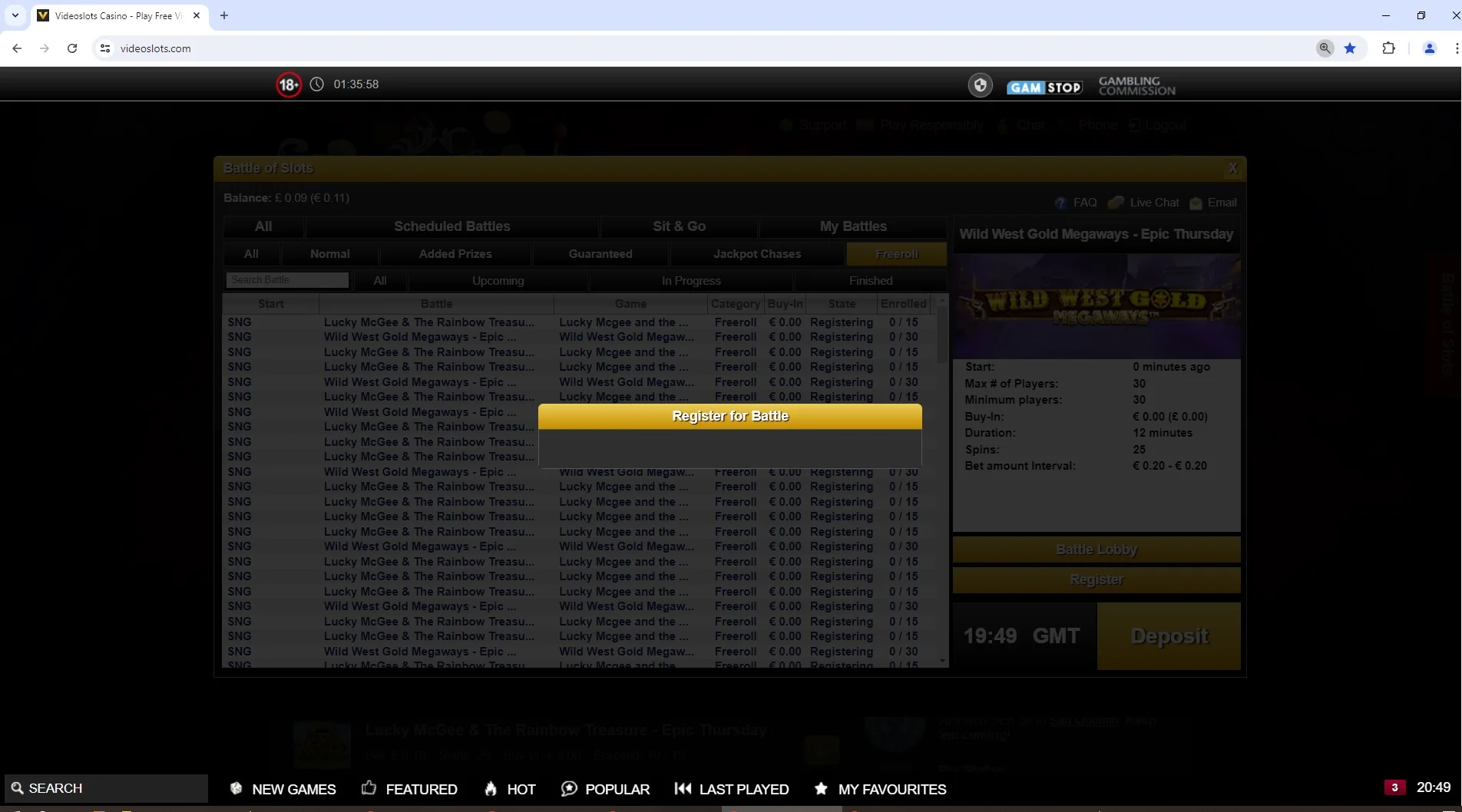Viewport: 1462px width, 812px height.
Task: Open the My Battles tab
Action: click(853, 226)
